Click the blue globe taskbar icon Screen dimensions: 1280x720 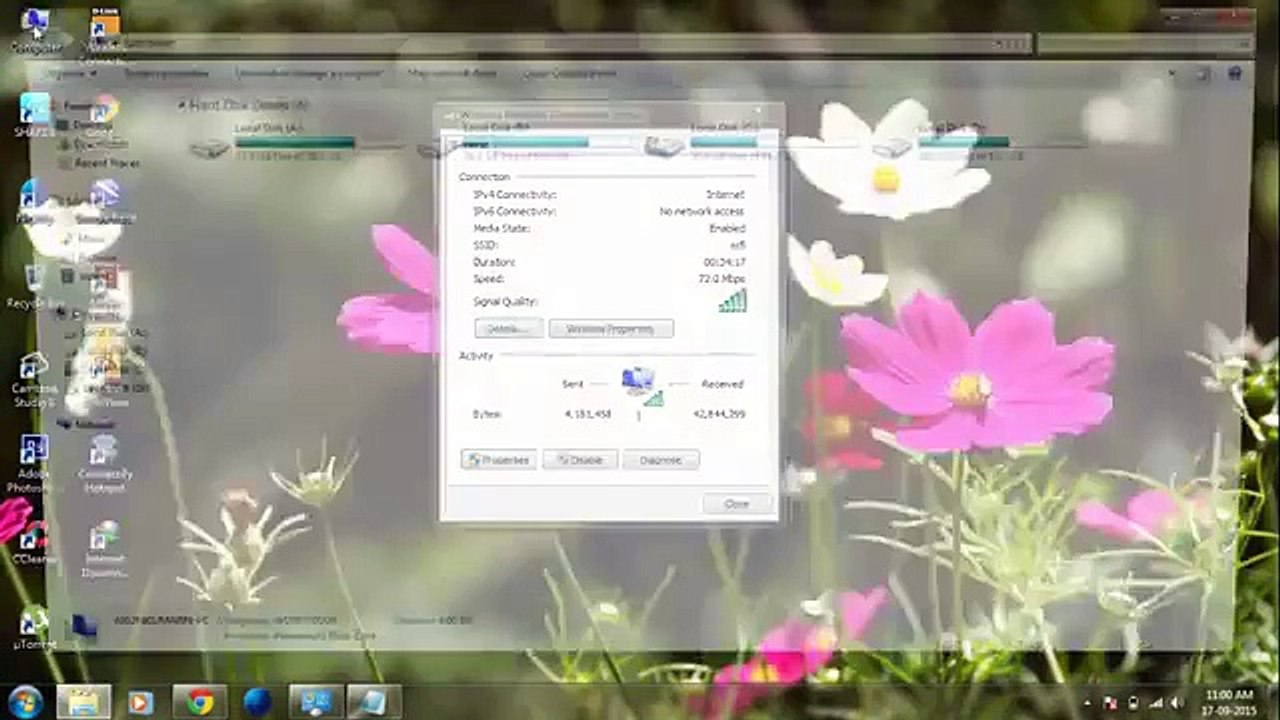point(258,702)
